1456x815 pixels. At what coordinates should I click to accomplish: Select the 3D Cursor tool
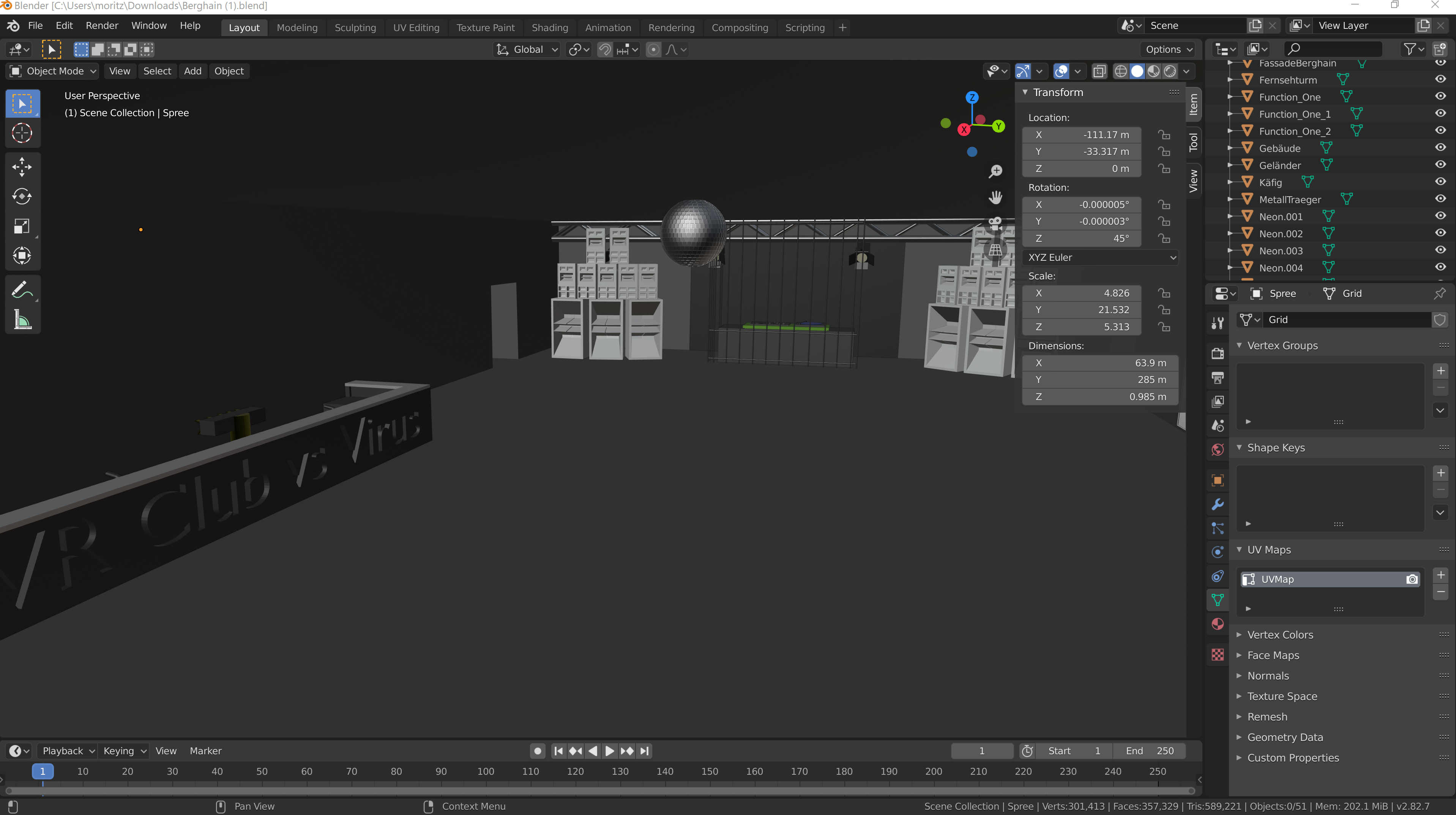(22, 133)
